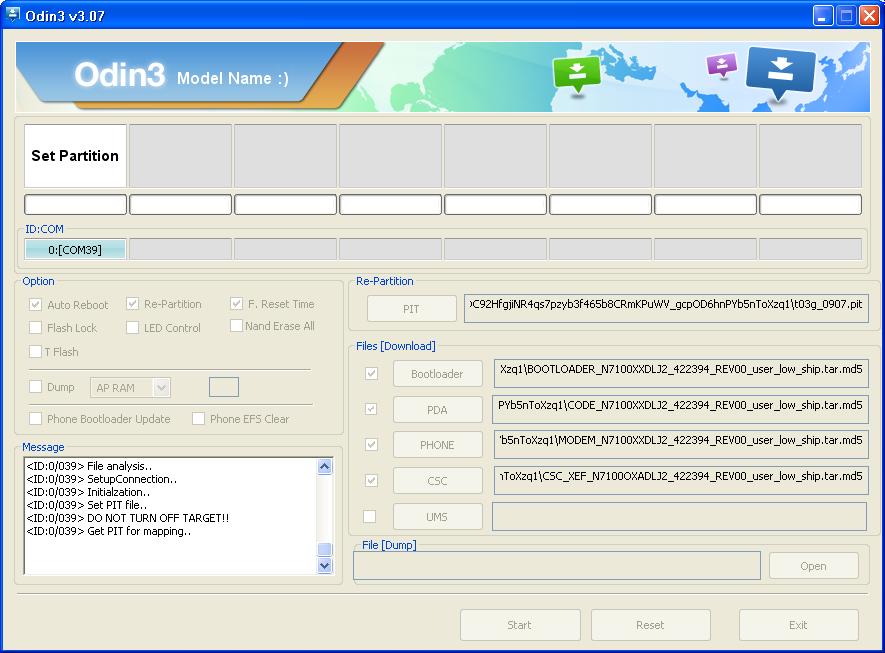Screen dimensions: 885x653
Task: Click the 0:[COM39] port slot
Action: (75, 249)
